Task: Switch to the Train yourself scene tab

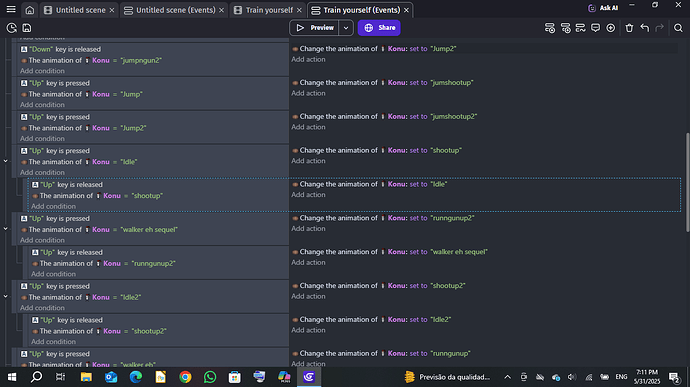Action: coord(268,10)
